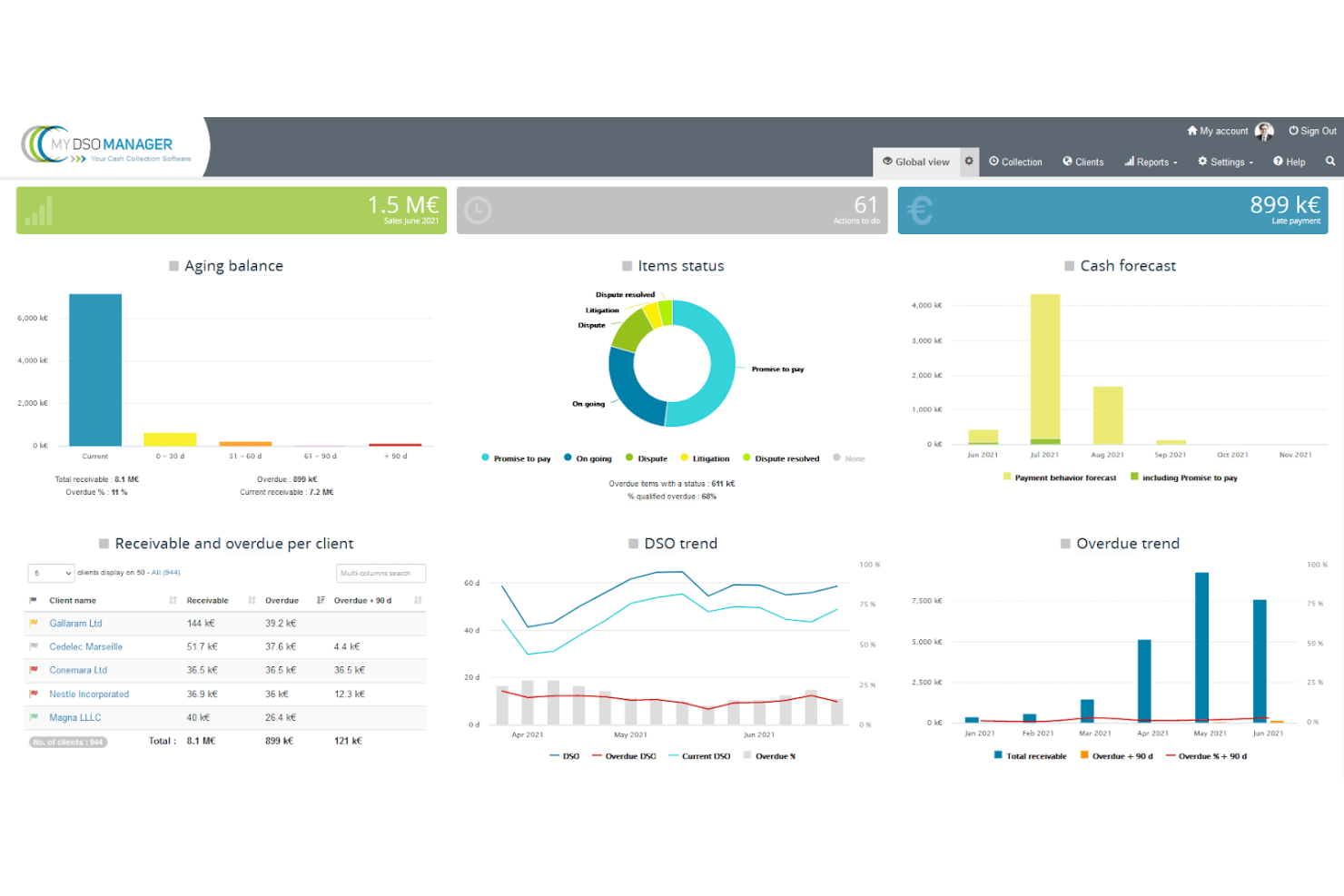
Task: Open the My DSO Manager logo home
Action: point(107,145)
